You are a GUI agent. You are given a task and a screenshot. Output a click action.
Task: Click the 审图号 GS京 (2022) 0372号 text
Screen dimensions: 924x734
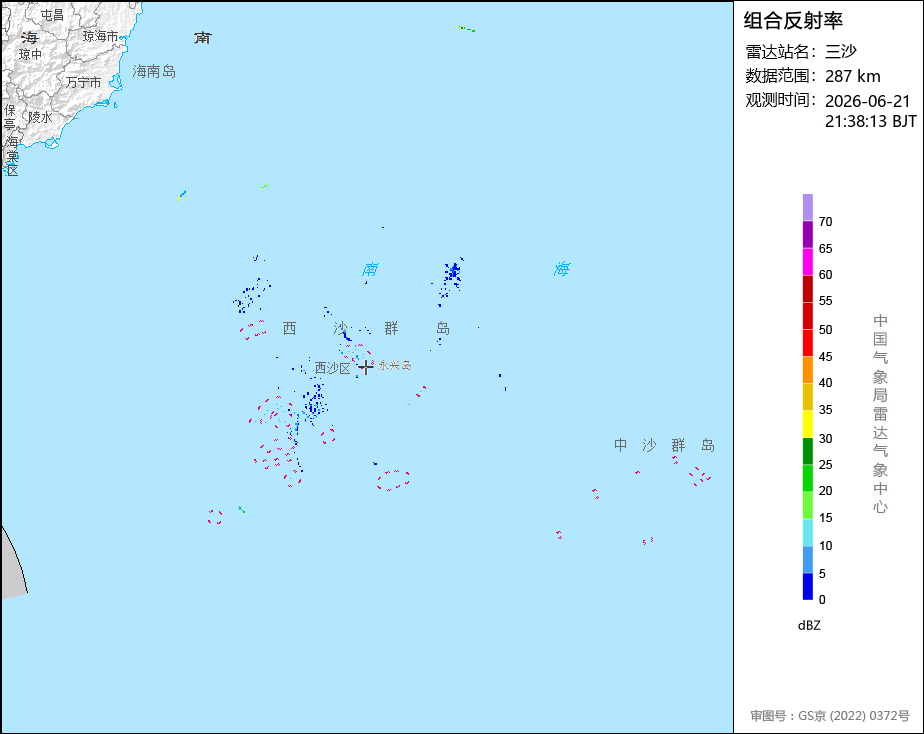830,716
